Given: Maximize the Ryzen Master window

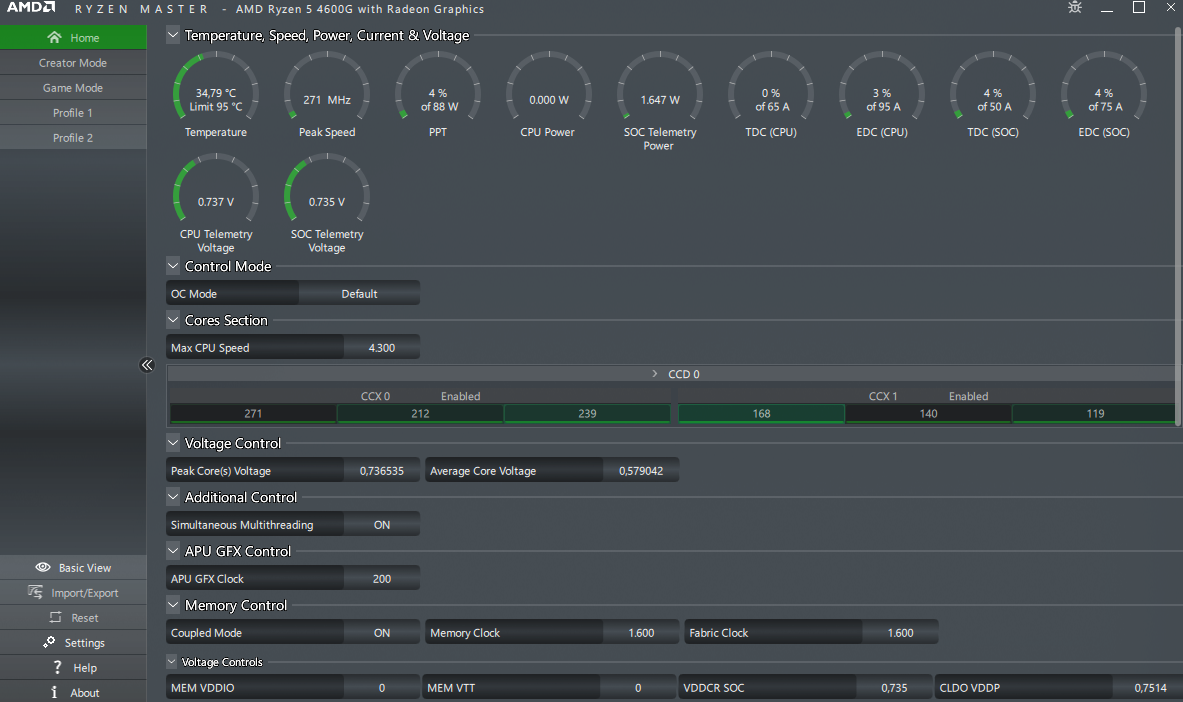Looking at the screenshot, I should 1139,8.
